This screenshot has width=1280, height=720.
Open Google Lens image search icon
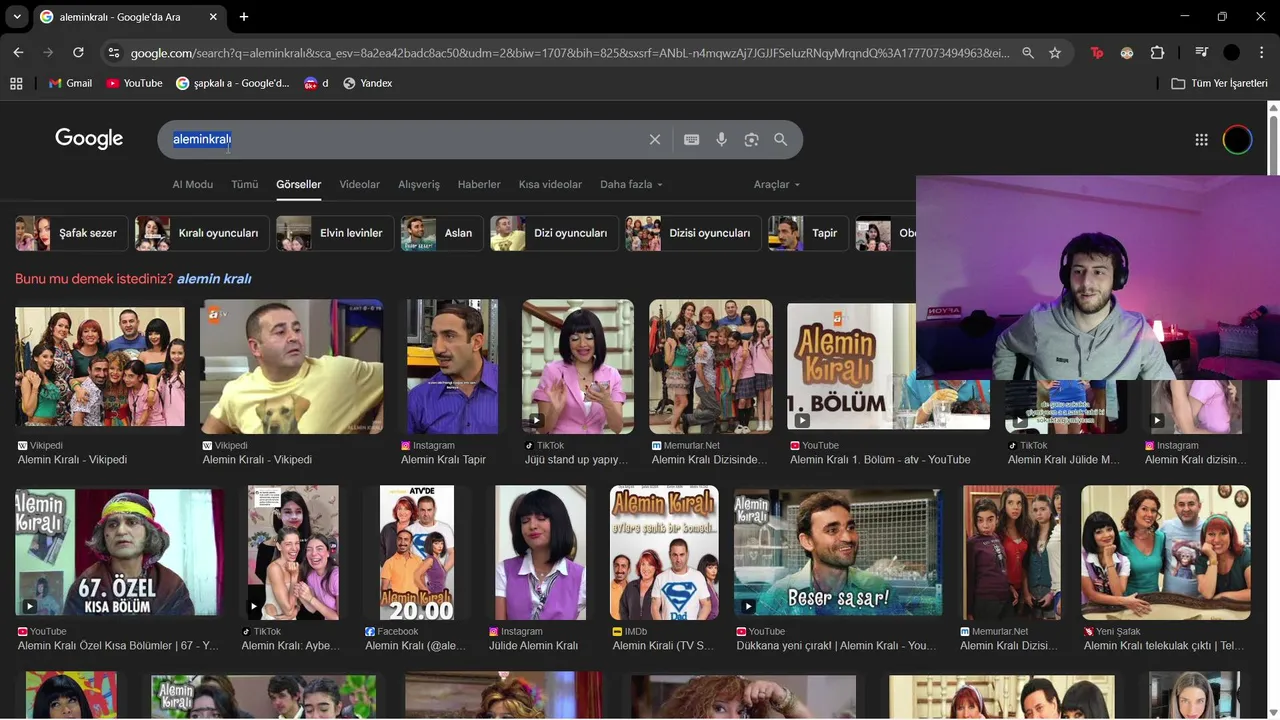pyautogui.click(x=751, y=140)
